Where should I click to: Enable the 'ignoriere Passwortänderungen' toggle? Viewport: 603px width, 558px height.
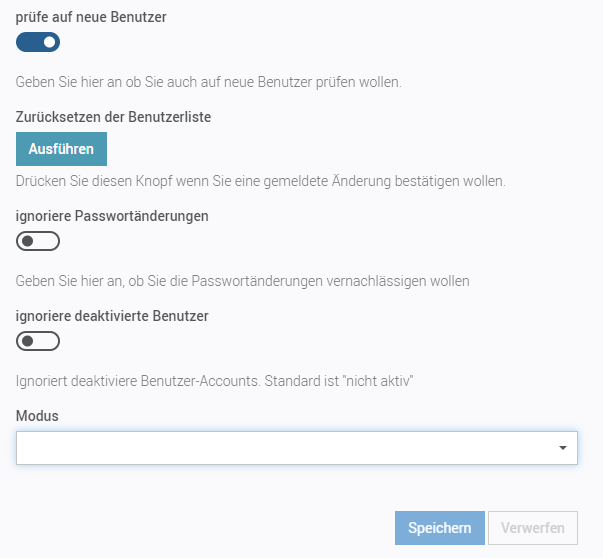pyautogui.click(x=38, y=241)
